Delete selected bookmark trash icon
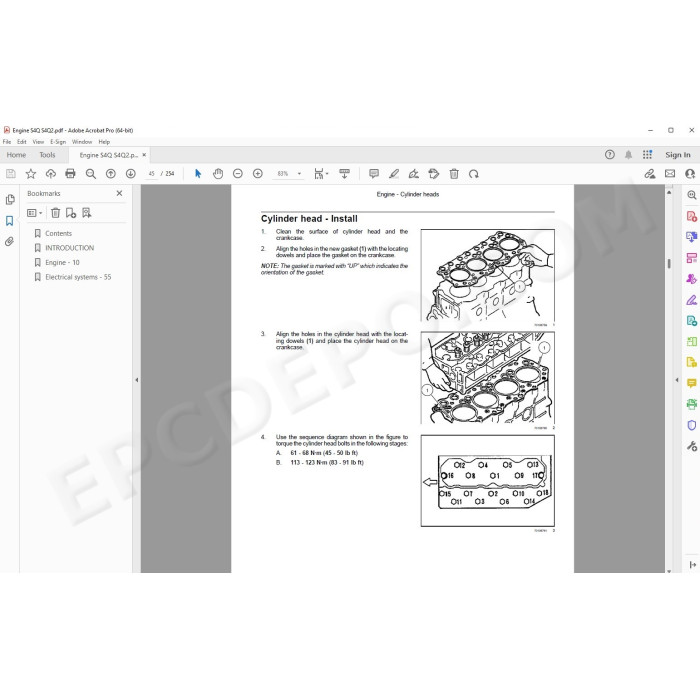This screenshot has height=700, width=700. [x=55, y=213]
